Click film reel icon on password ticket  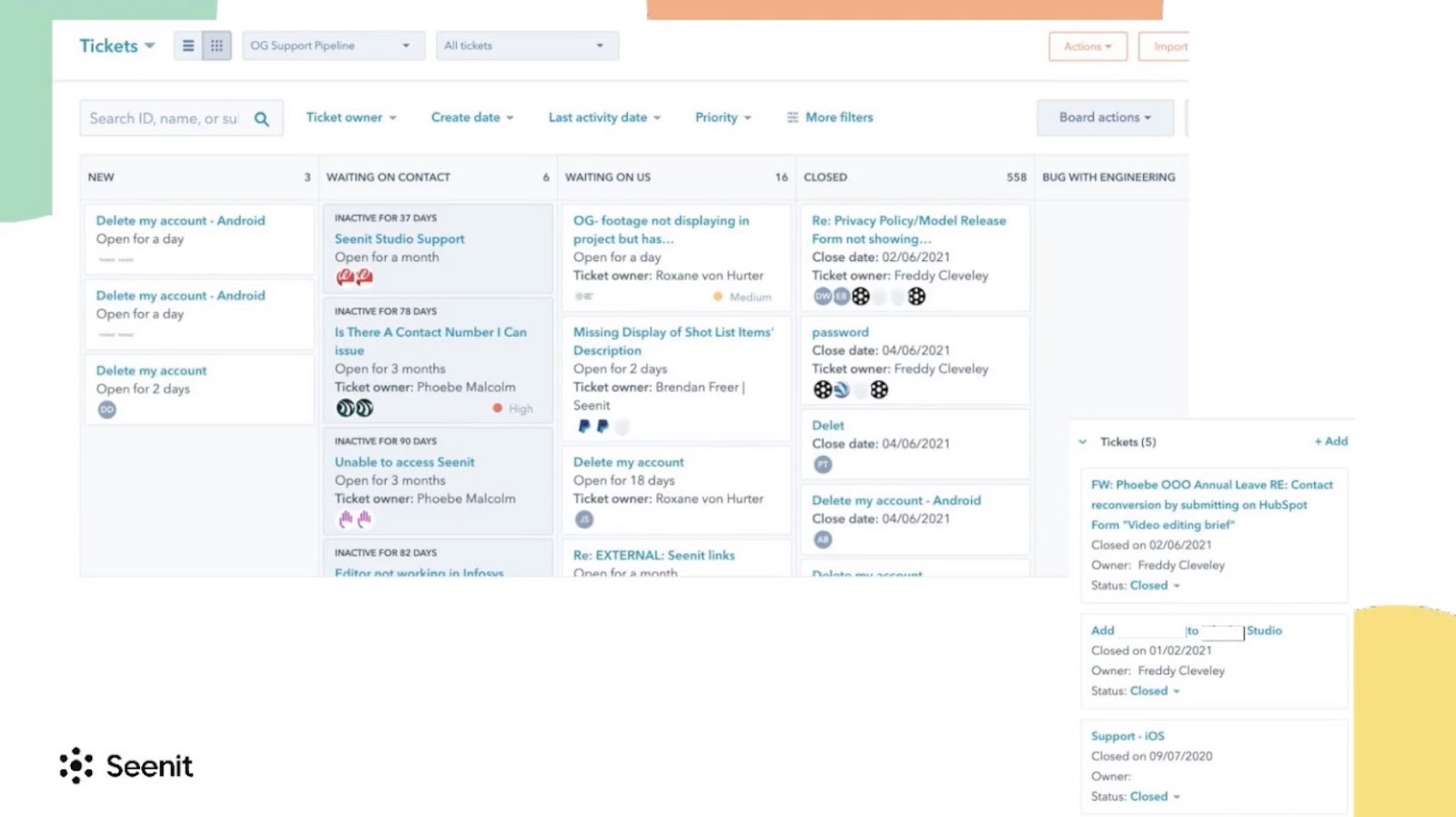(823, 389)
